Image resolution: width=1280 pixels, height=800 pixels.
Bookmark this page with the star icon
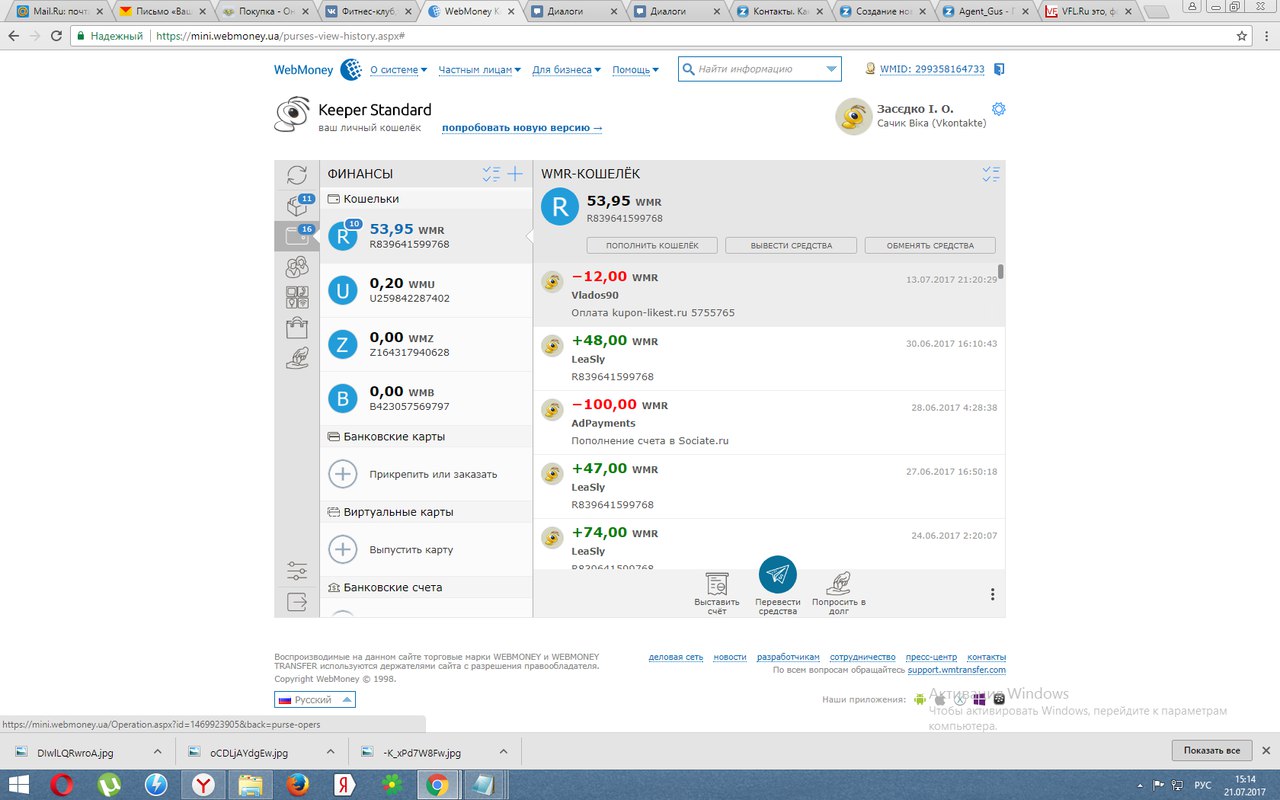1242,35
